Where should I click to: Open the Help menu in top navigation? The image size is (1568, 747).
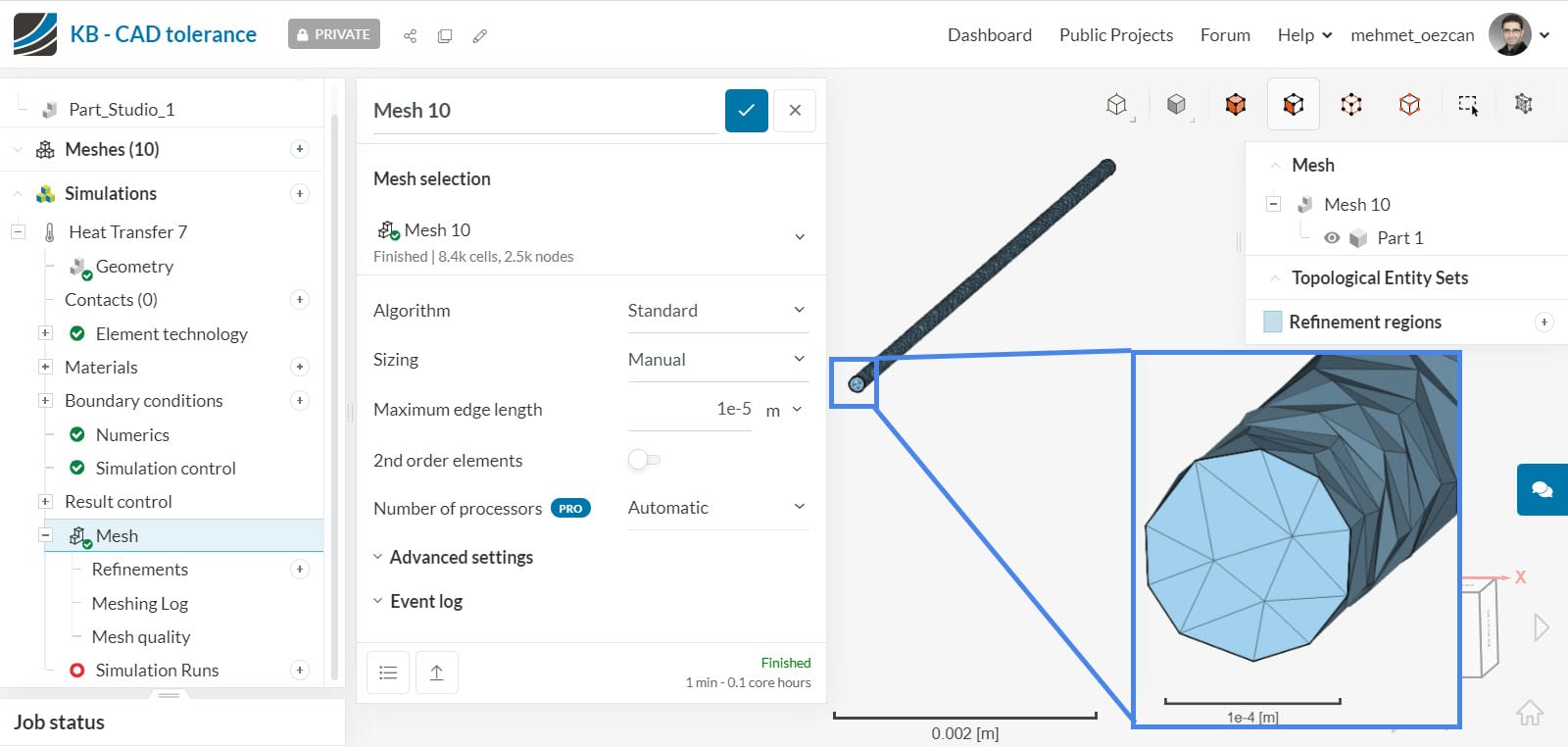pos(1303,35)
